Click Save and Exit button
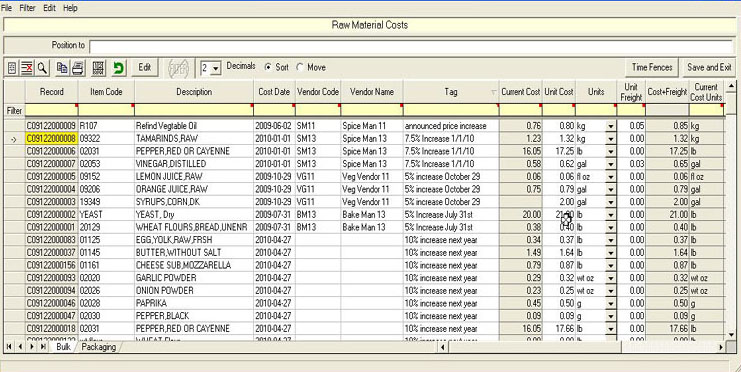Screen dimensions: 741x372 (709, 68)
